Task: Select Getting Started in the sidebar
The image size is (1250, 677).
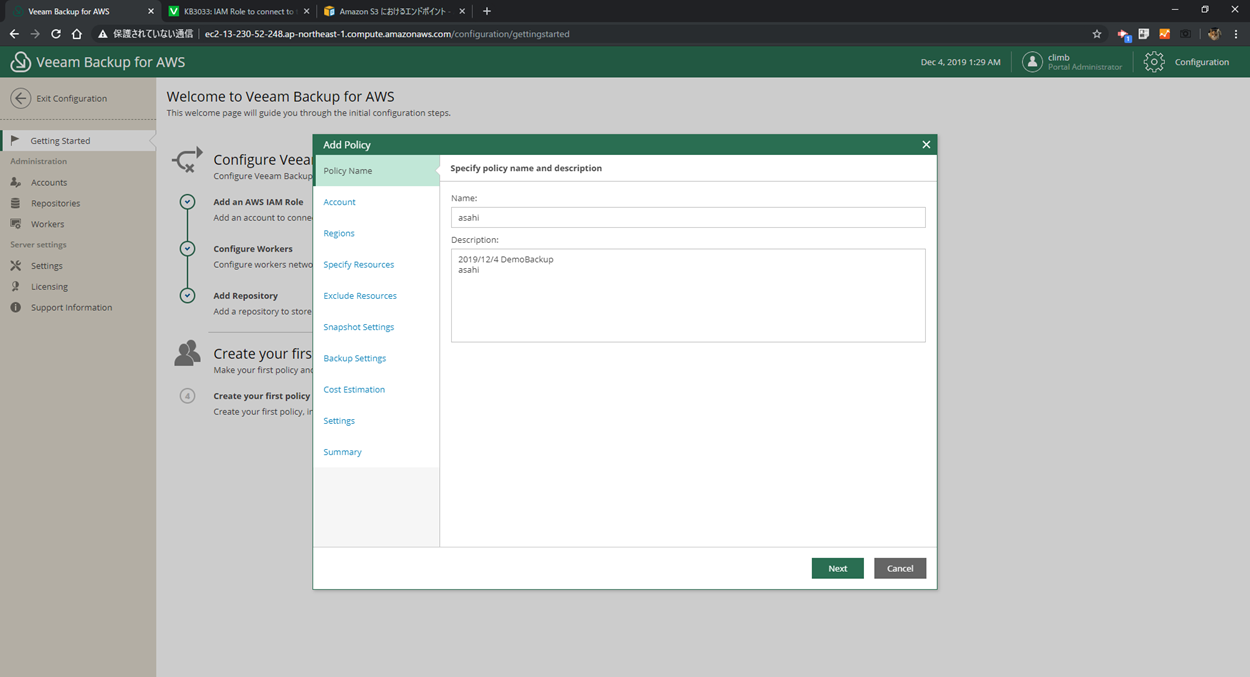Action: (78, 141)
